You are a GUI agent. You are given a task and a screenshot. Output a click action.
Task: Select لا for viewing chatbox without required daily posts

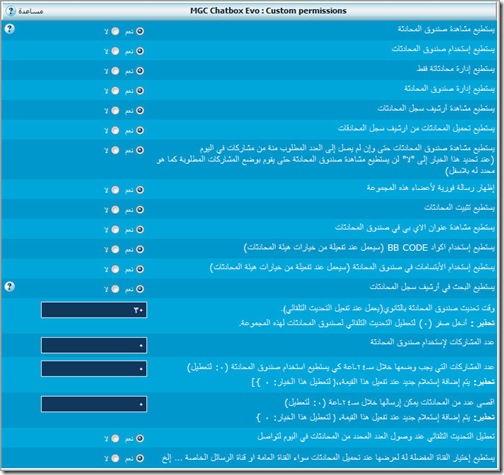(x=115, y=150)
